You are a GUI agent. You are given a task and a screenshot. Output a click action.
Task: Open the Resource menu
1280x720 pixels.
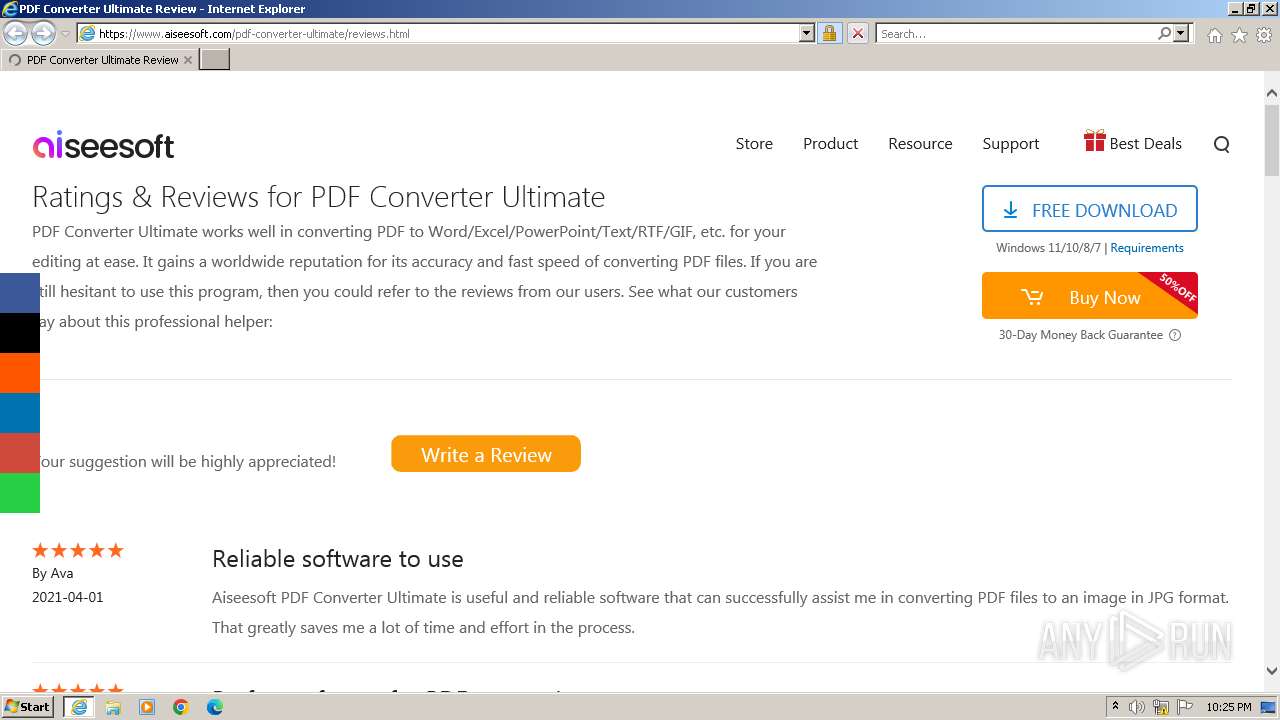pos(920,144)
